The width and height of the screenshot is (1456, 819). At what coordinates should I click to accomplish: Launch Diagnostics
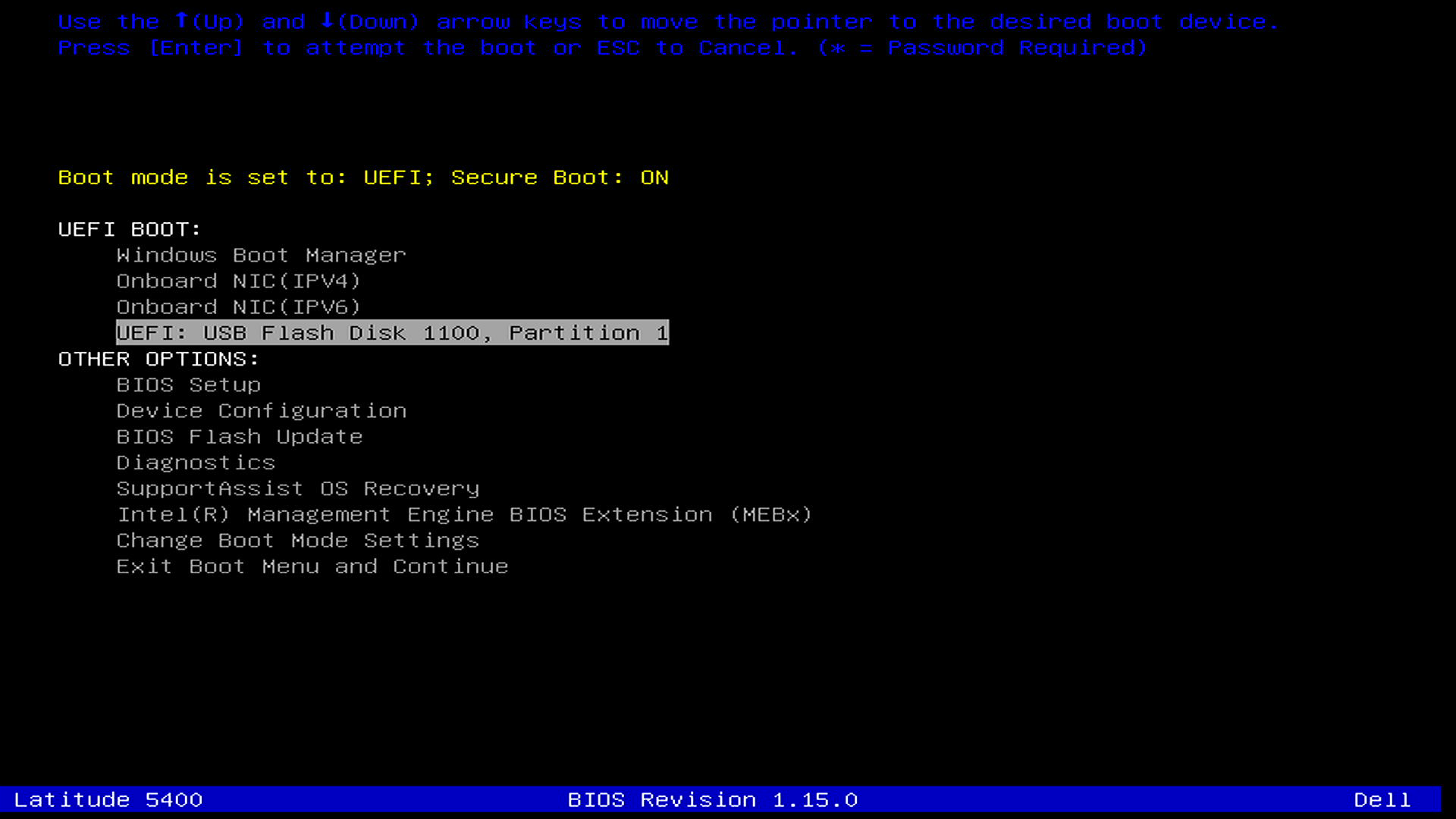[196, 463]
